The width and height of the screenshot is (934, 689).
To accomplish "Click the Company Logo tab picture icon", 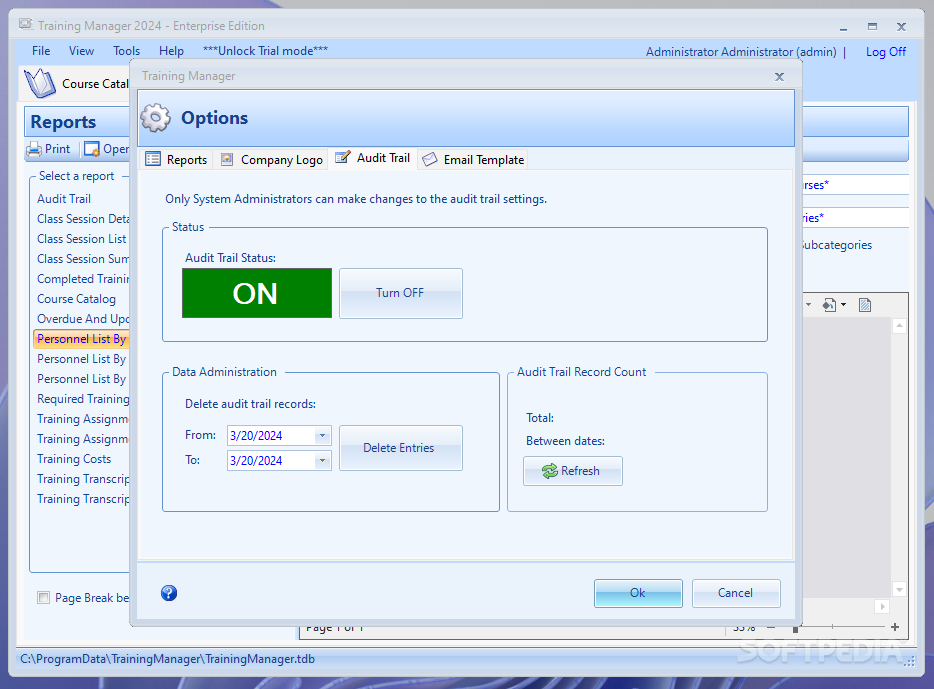I will [227, 159].
